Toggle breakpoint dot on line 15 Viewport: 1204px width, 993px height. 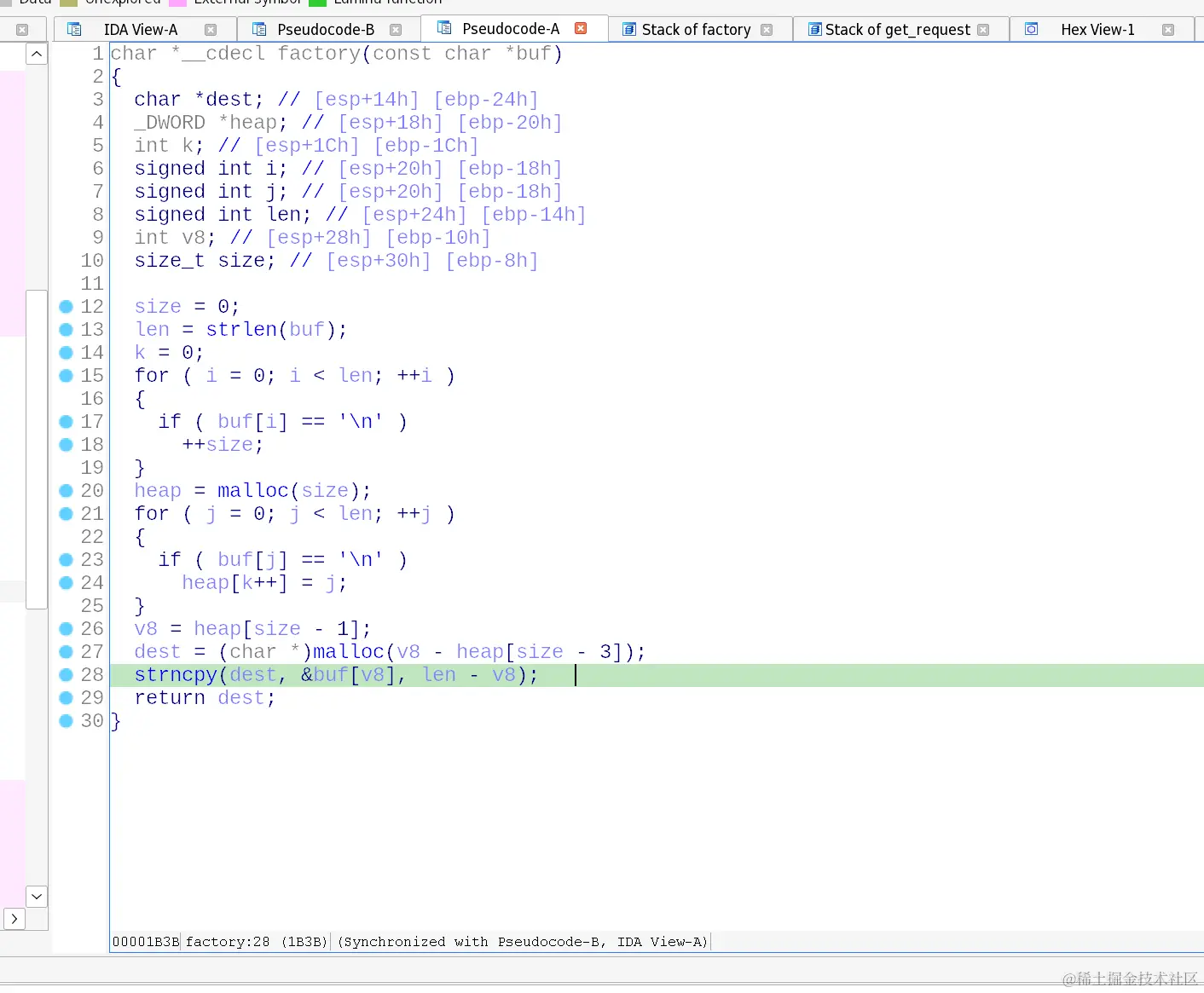click(66, 376)
